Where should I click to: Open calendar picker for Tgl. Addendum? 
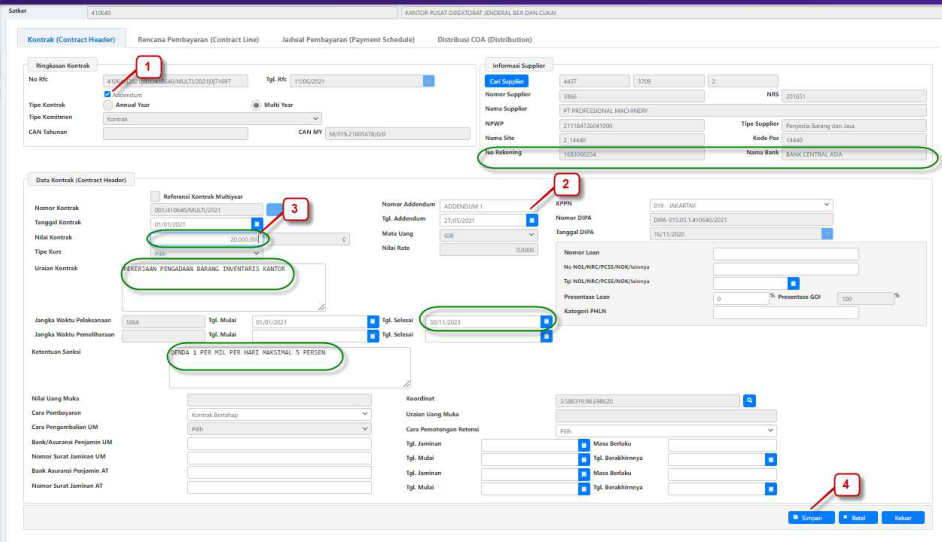click(x=532, y=219)
